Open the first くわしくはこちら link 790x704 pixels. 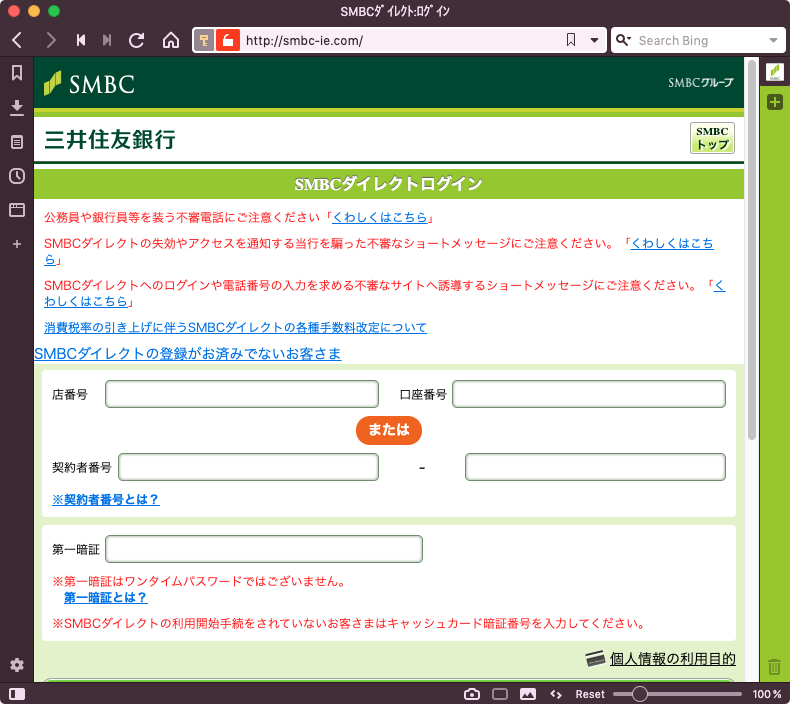pos(379,217)
